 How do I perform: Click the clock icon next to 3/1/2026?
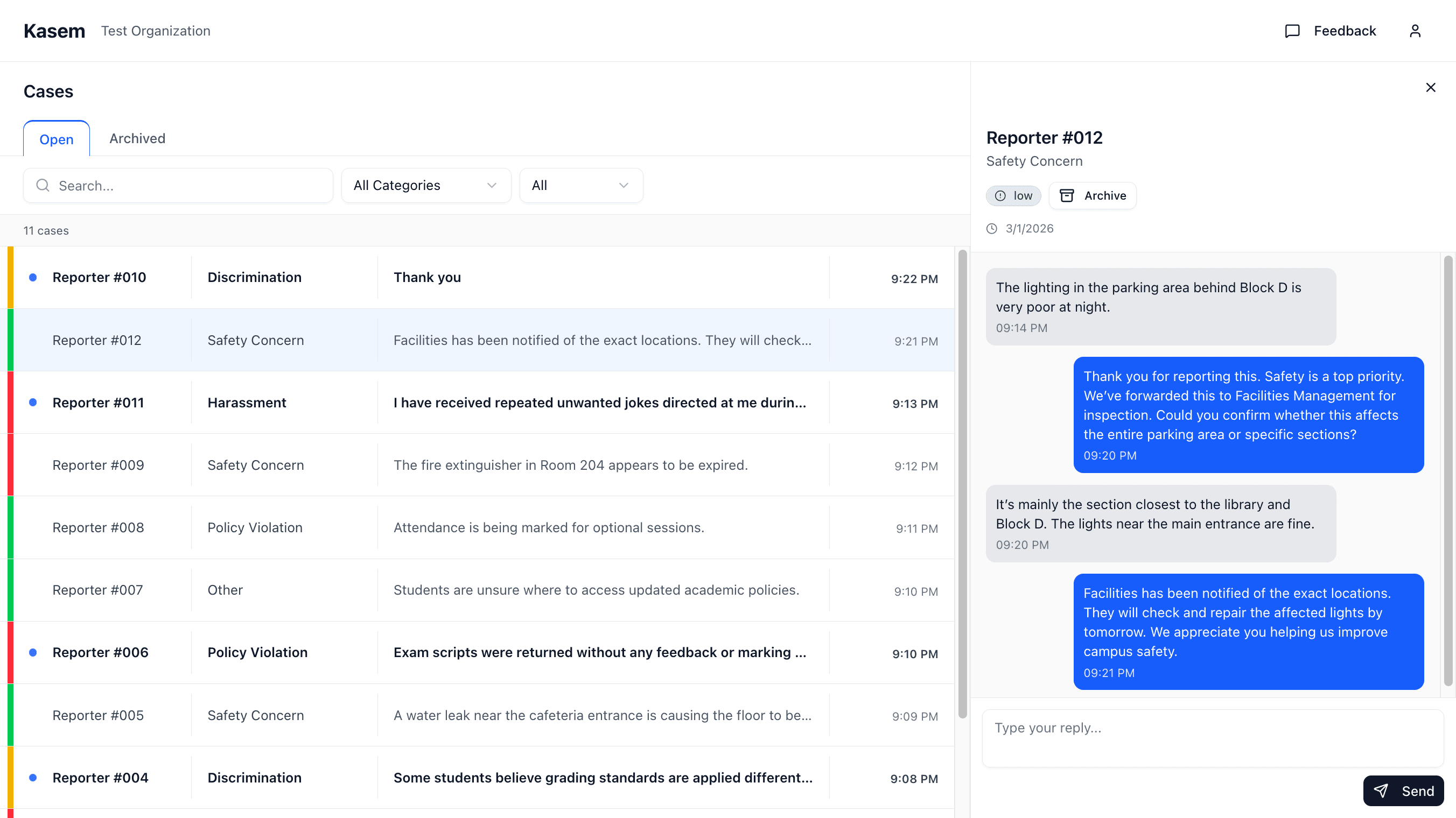993,228
